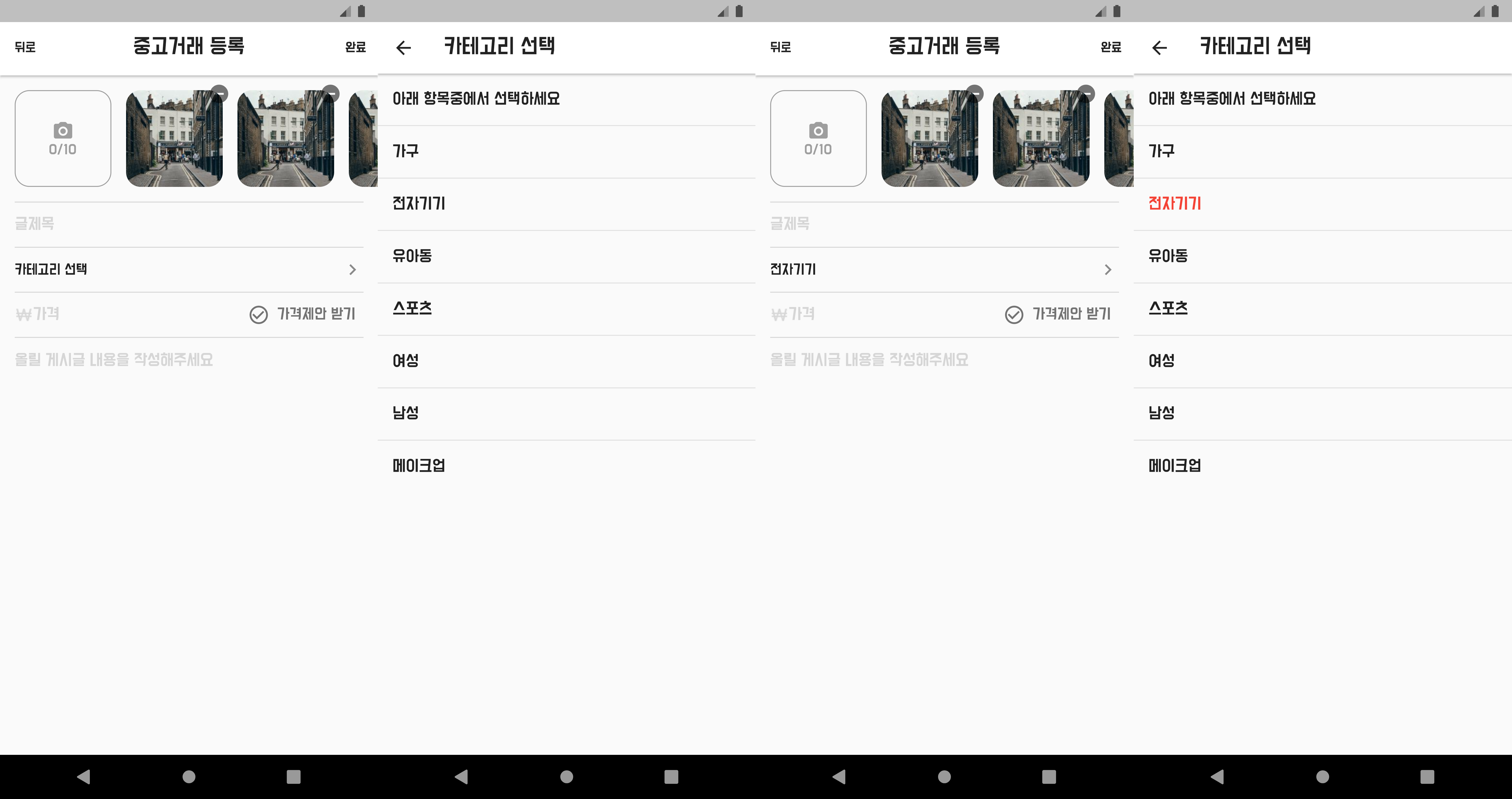
Task: Toggle 가격제안 받기 check beside 전자기기 category form
Action: 1014,315
